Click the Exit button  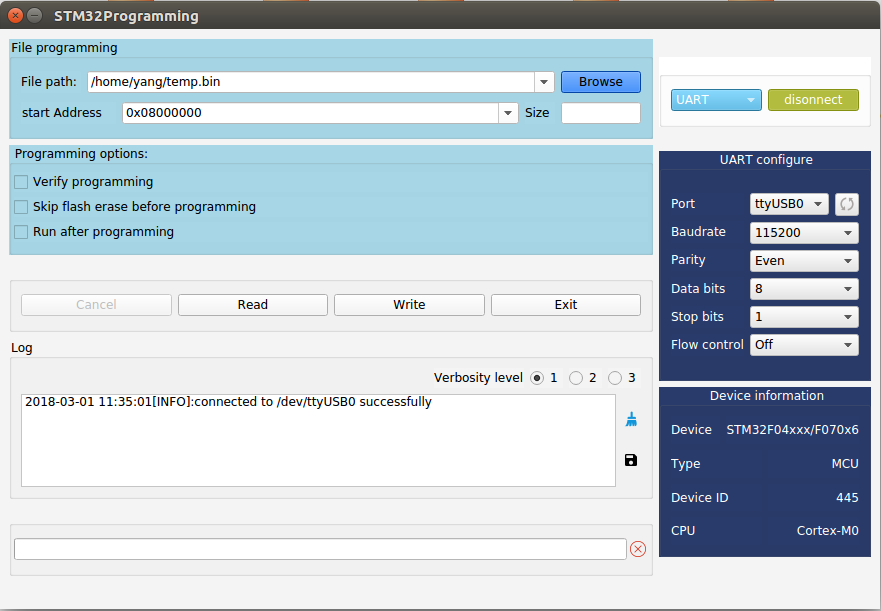(x=566, y=305)
